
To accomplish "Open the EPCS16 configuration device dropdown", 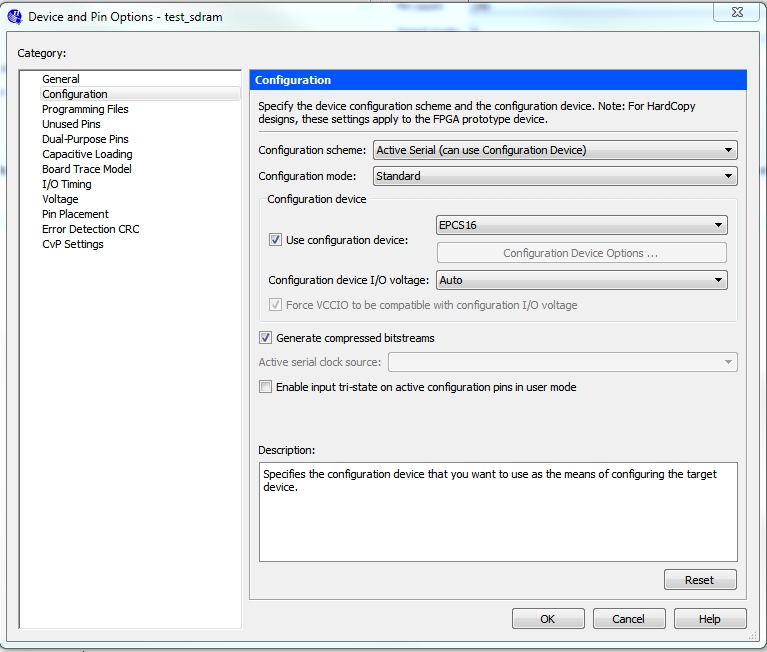I will 582,225.
